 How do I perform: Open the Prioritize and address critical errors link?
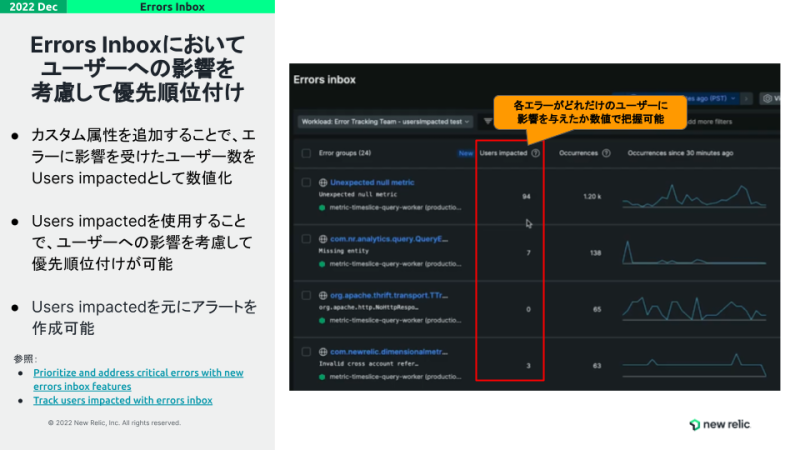[138, 380]
